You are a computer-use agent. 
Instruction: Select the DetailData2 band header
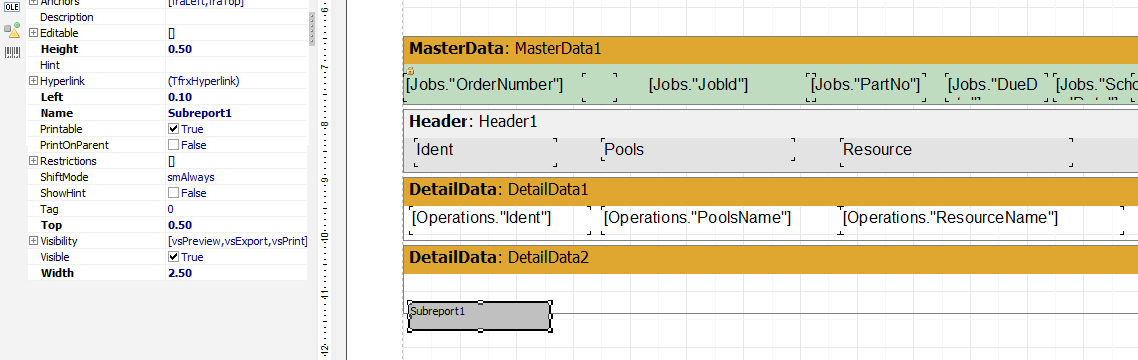(x=770, y=258)
